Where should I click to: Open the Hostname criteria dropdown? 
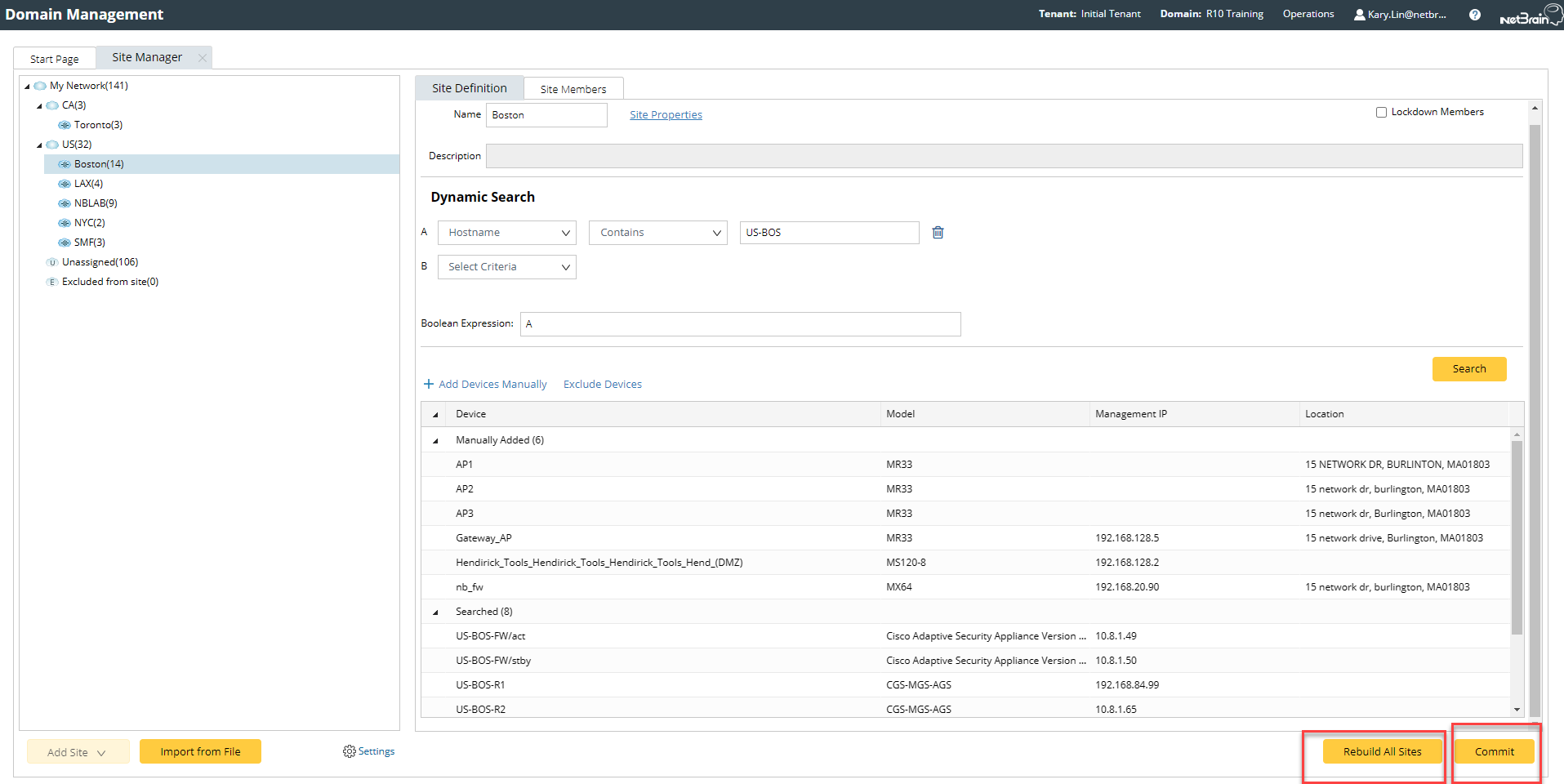pyautogui.click(x=507, y=233)
